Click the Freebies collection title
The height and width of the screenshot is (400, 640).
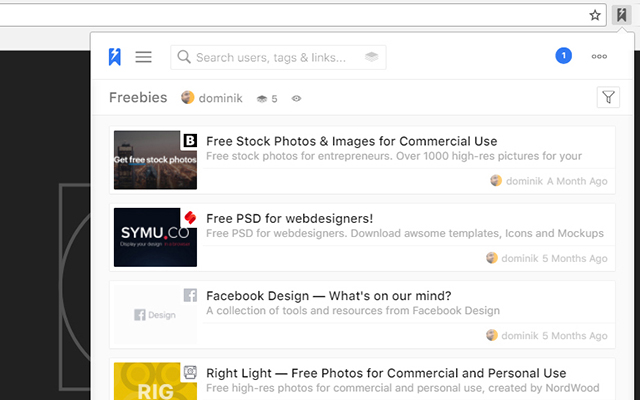138,98
